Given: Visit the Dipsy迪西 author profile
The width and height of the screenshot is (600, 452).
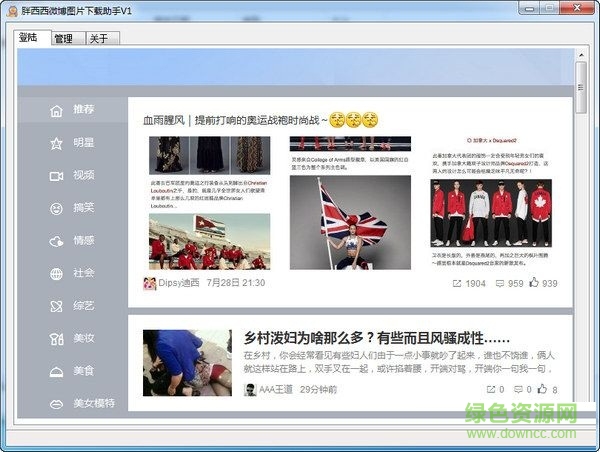Looking at the screenshot, I should (179, 283).
